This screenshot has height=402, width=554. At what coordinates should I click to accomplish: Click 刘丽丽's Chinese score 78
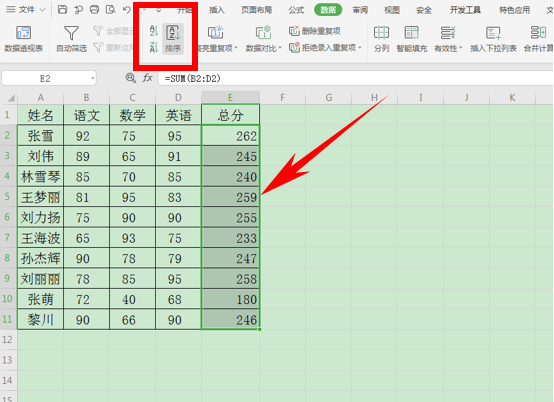[87, 279]
